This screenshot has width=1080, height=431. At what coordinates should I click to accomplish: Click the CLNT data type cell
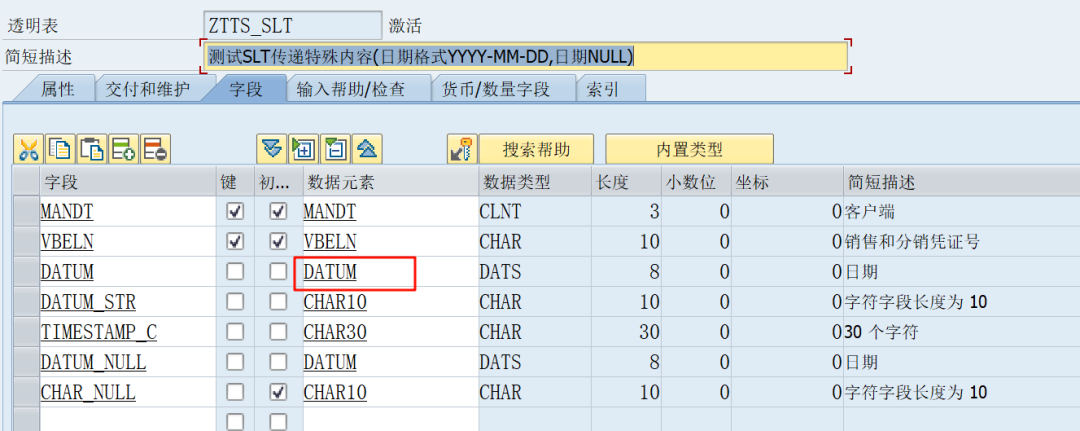pyautogui.click(x=534, y=211)
